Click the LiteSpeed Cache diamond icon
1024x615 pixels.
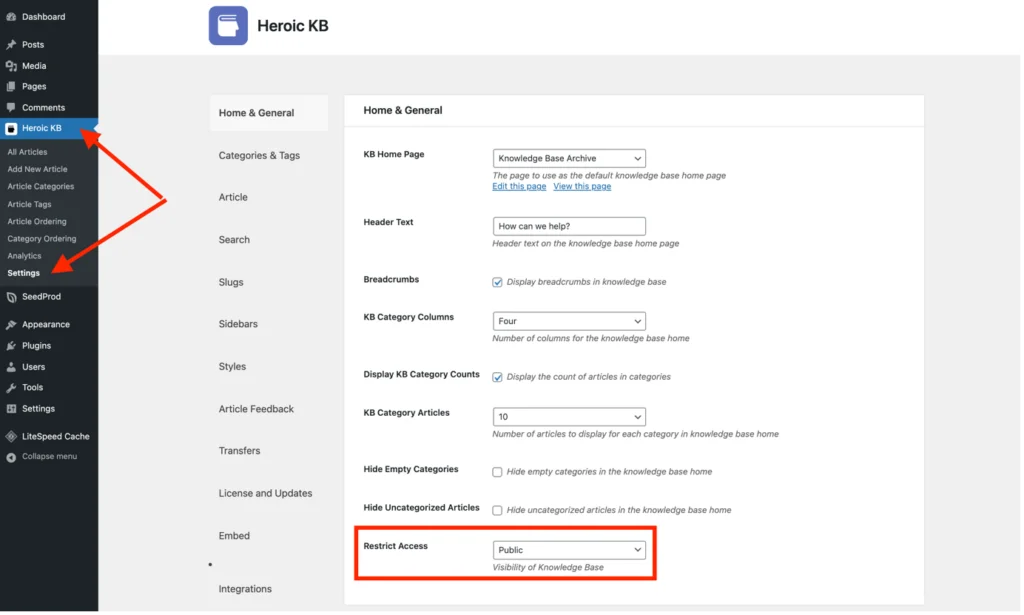(x=11, y=437)
